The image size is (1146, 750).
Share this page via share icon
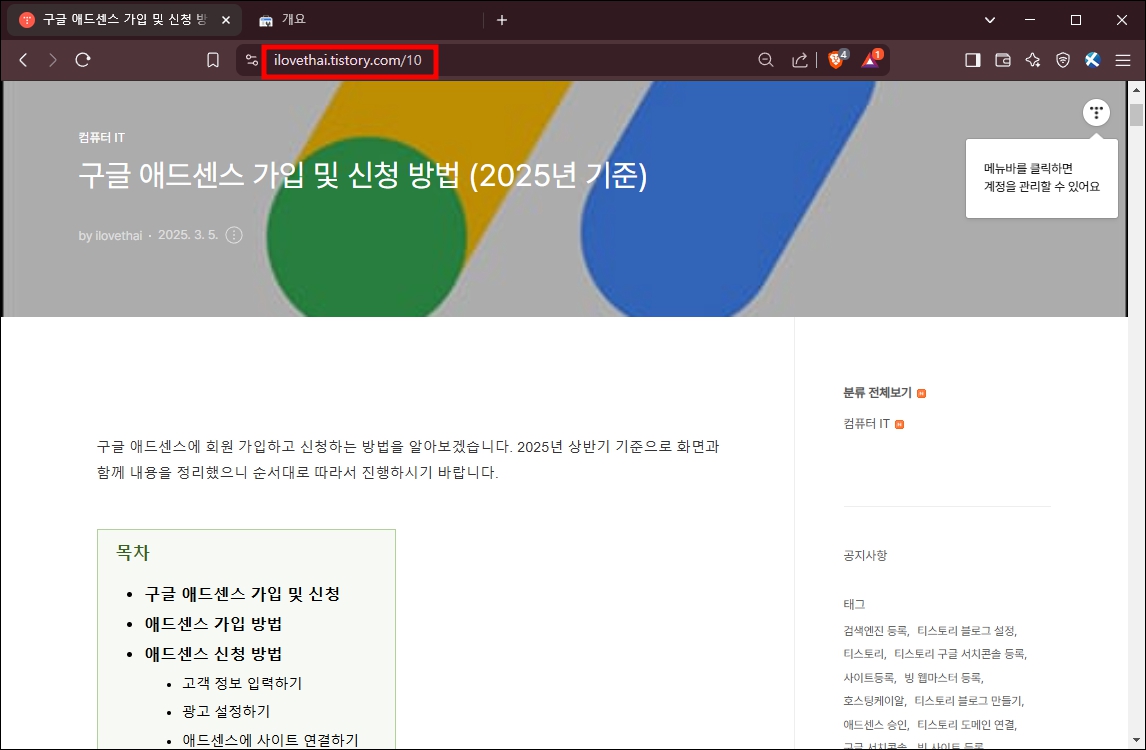coord(800,60)
